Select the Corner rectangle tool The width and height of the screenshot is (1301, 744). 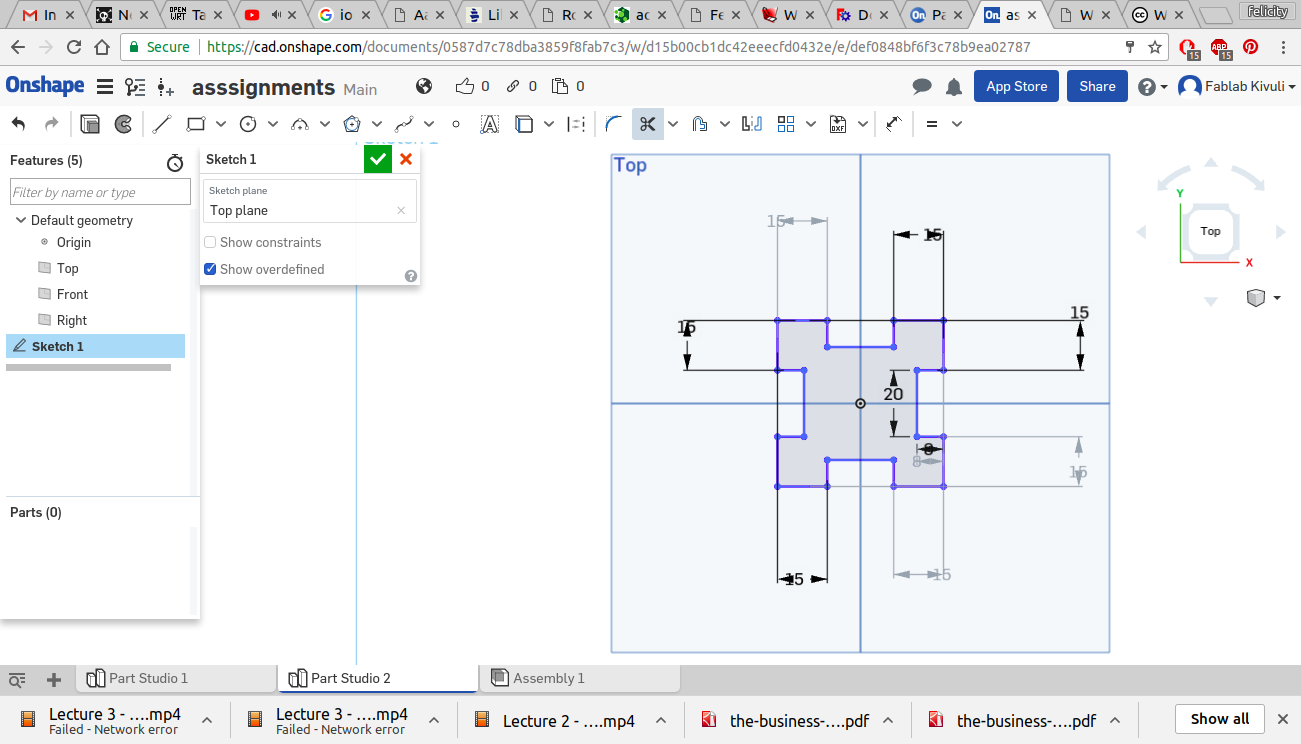(x=196, y=124)
